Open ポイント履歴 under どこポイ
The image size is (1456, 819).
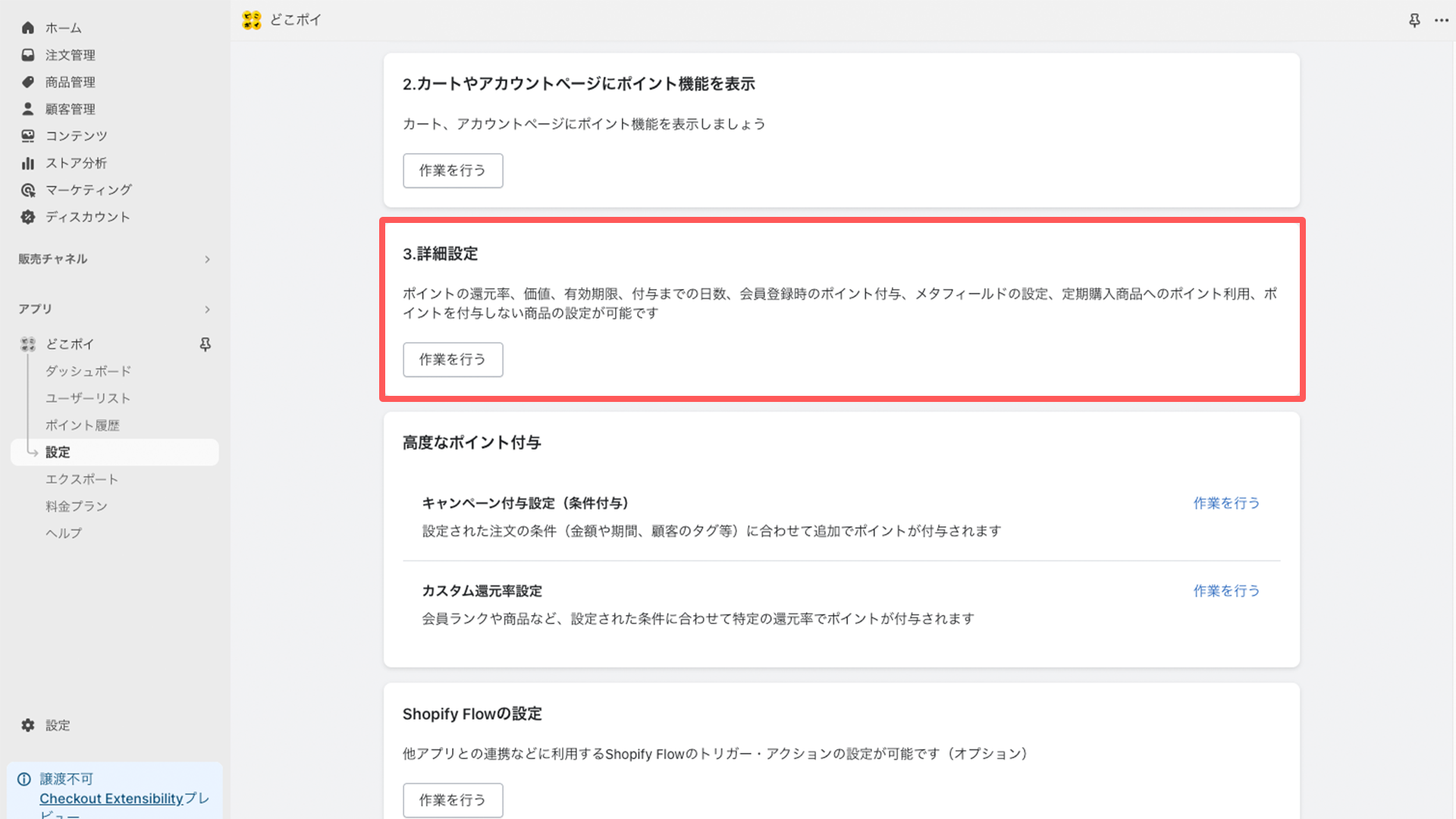(x=82, y=425)
